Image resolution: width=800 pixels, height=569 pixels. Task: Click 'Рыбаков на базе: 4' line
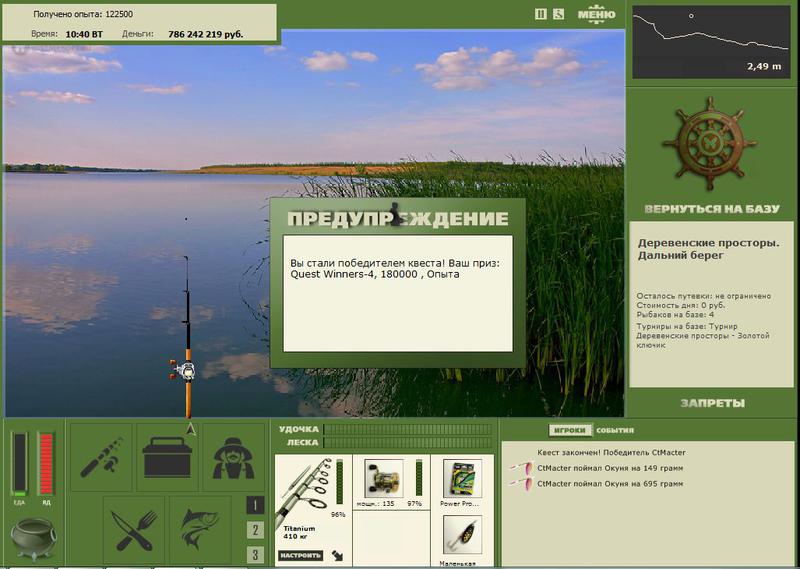(x=675, y=315)
